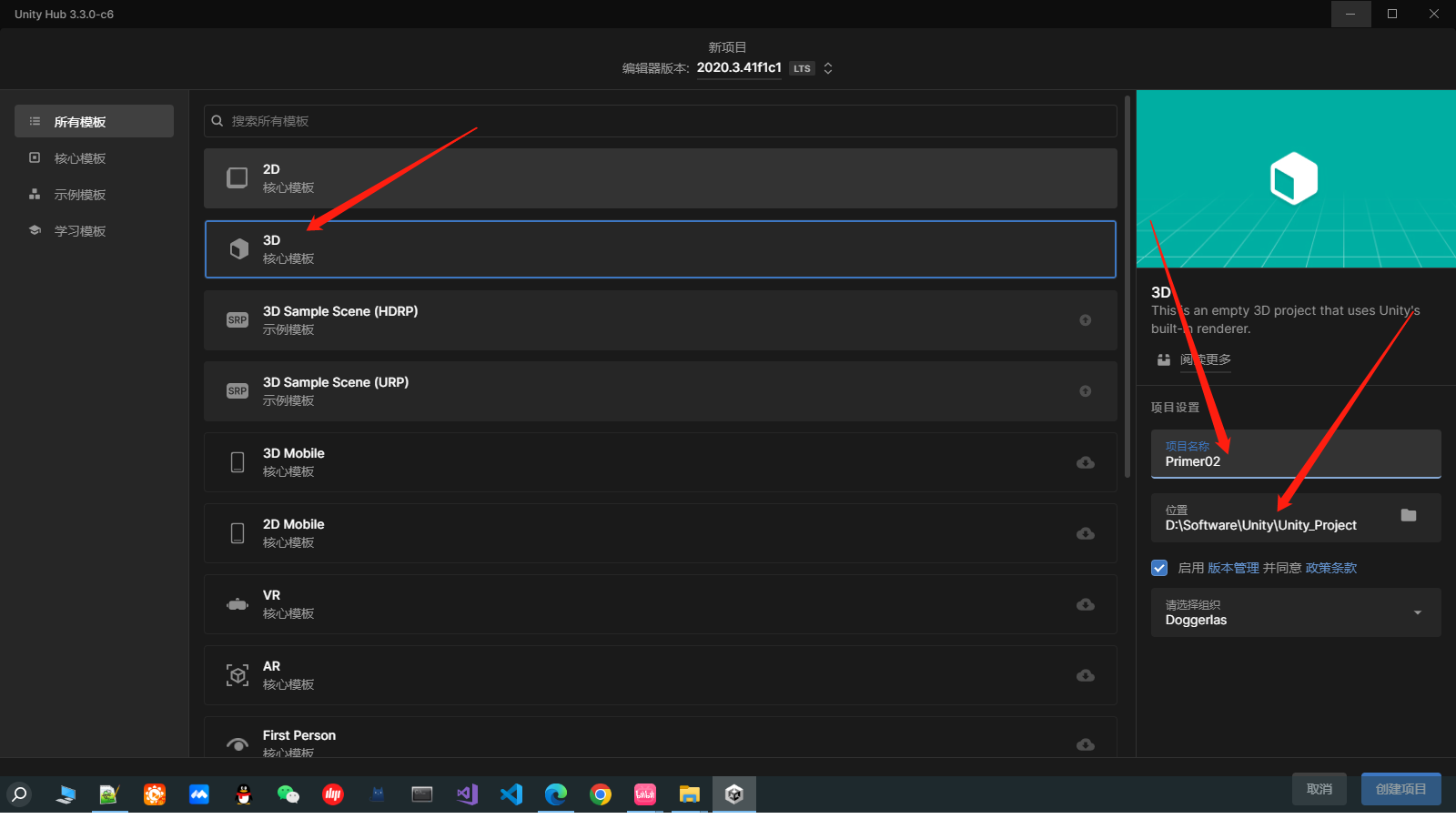Browse for project location folder
This screenshot has width=1456, height=819.
1409,515
